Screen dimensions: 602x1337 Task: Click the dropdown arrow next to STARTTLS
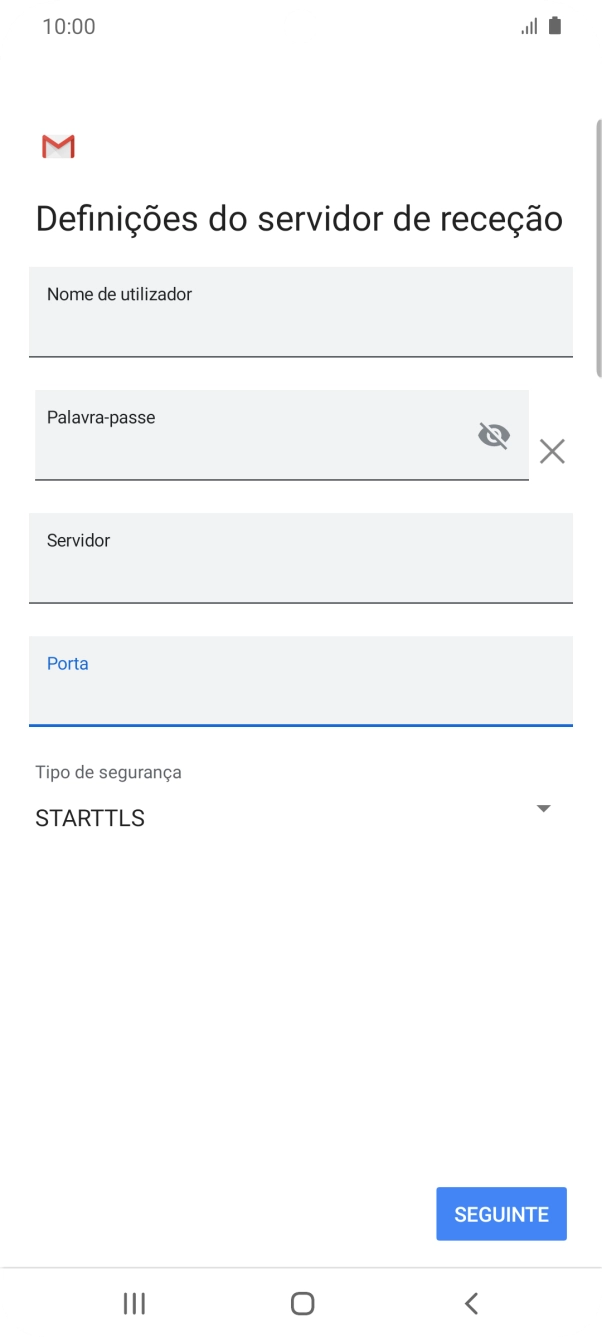click(543, 808)
